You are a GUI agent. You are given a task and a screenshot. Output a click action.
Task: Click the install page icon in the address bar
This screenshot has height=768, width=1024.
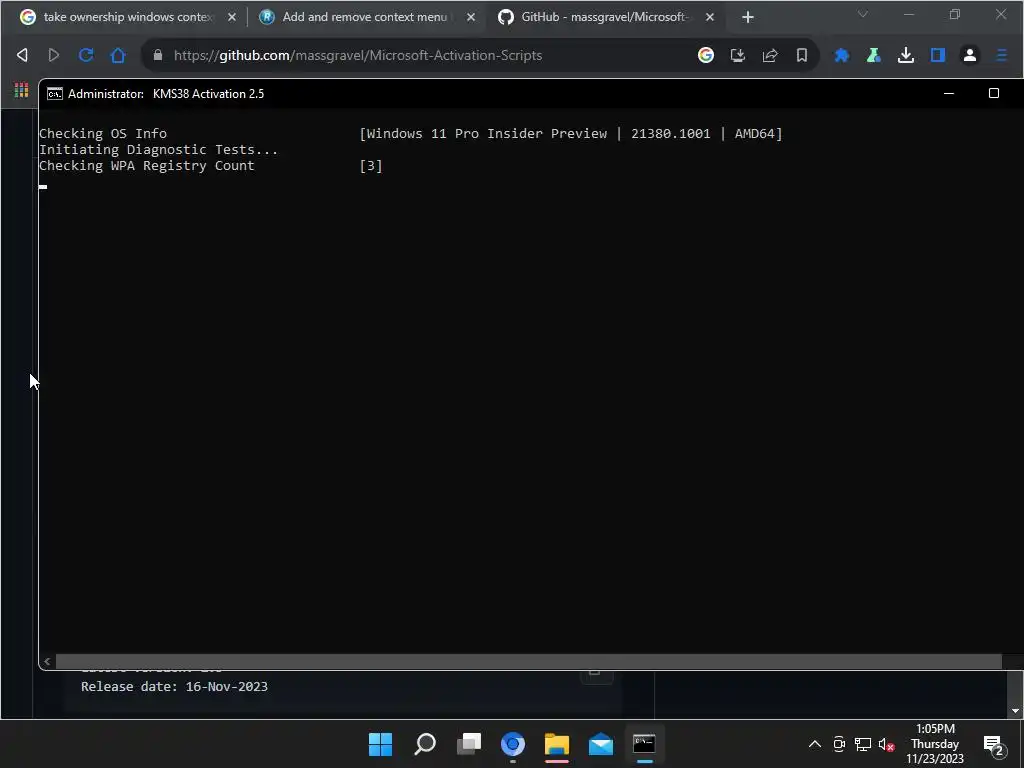click(x=738, y=56)
